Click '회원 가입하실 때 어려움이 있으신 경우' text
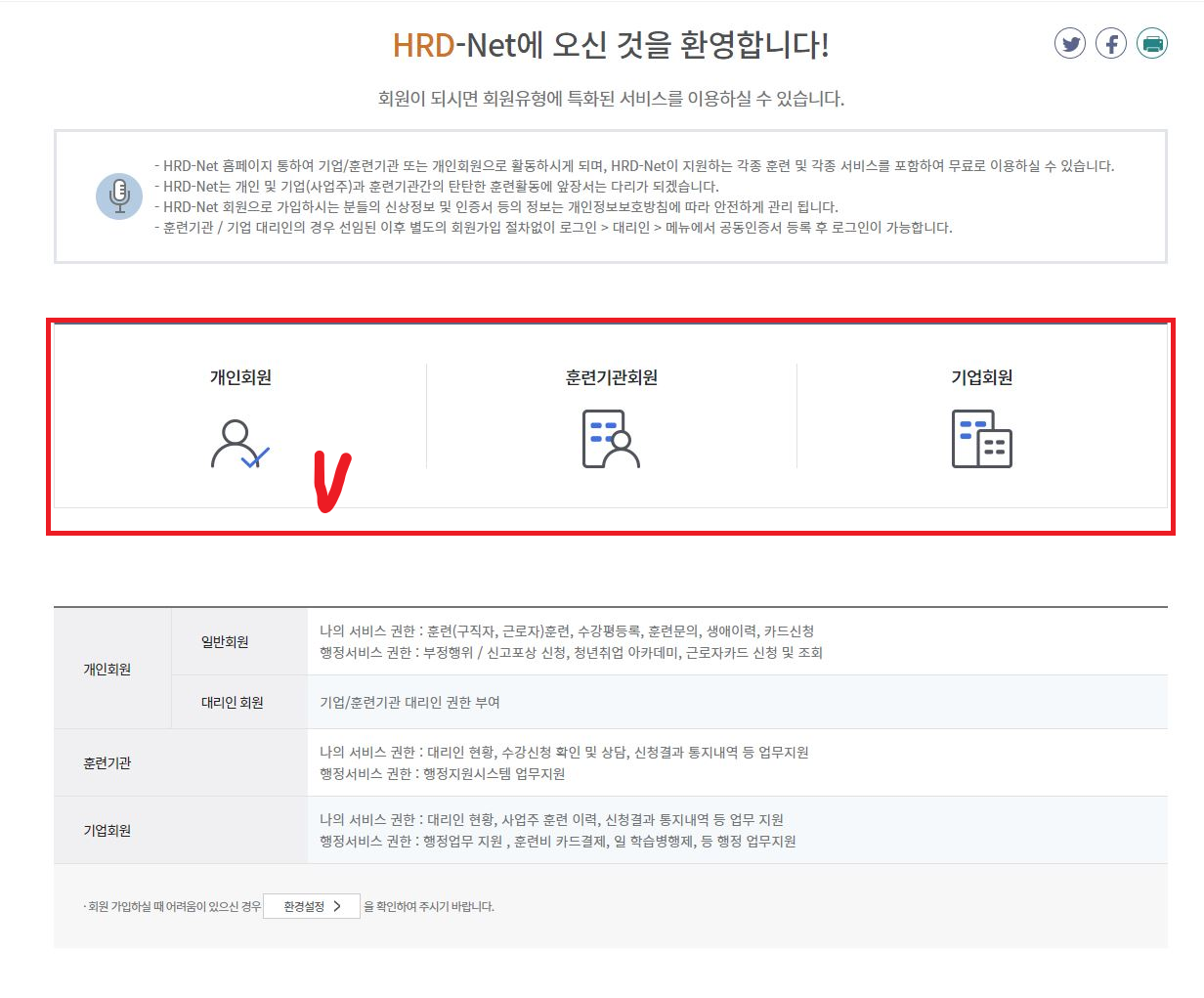The height and width of the screenshot is (998, 1204). pyautogui.click(x=173, y=907)
